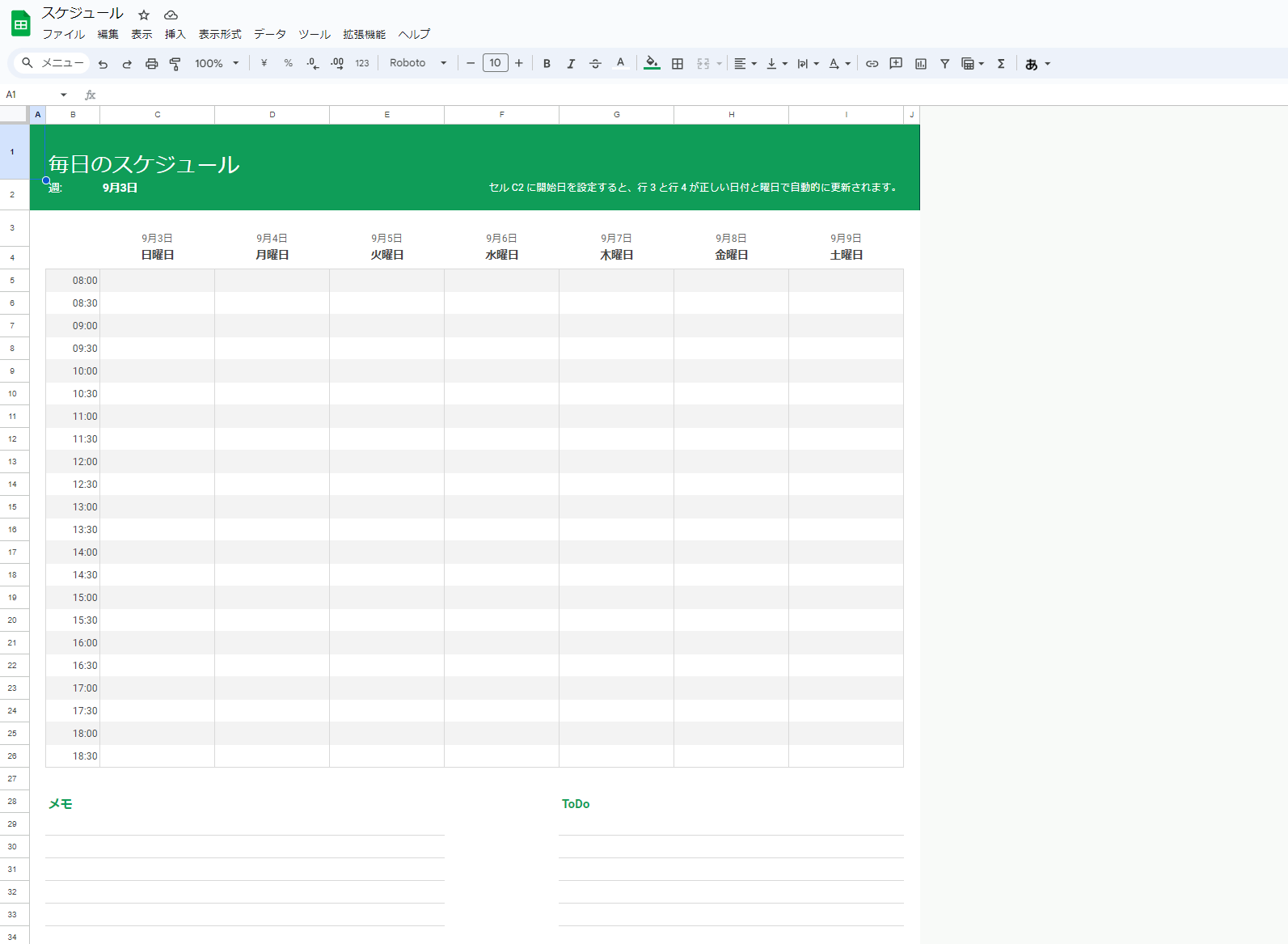Toggle italic formatting
1288x944 pixels.
tap(571, 64)
